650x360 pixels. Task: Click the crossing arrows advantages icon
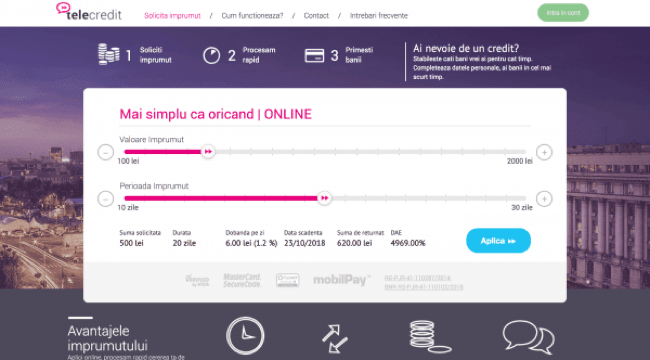pyautogui.click(x=335, y=339)
